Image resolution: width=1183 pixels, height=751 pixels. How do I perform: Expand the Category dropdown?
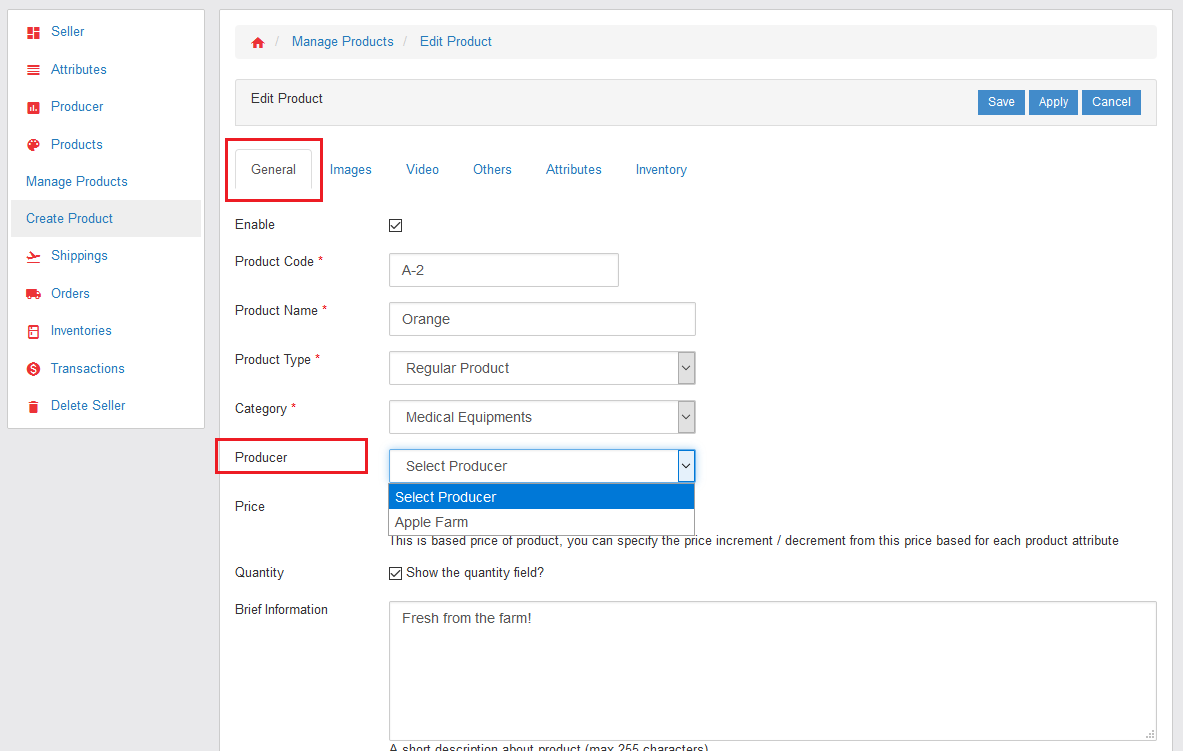[x=541, y=417]
